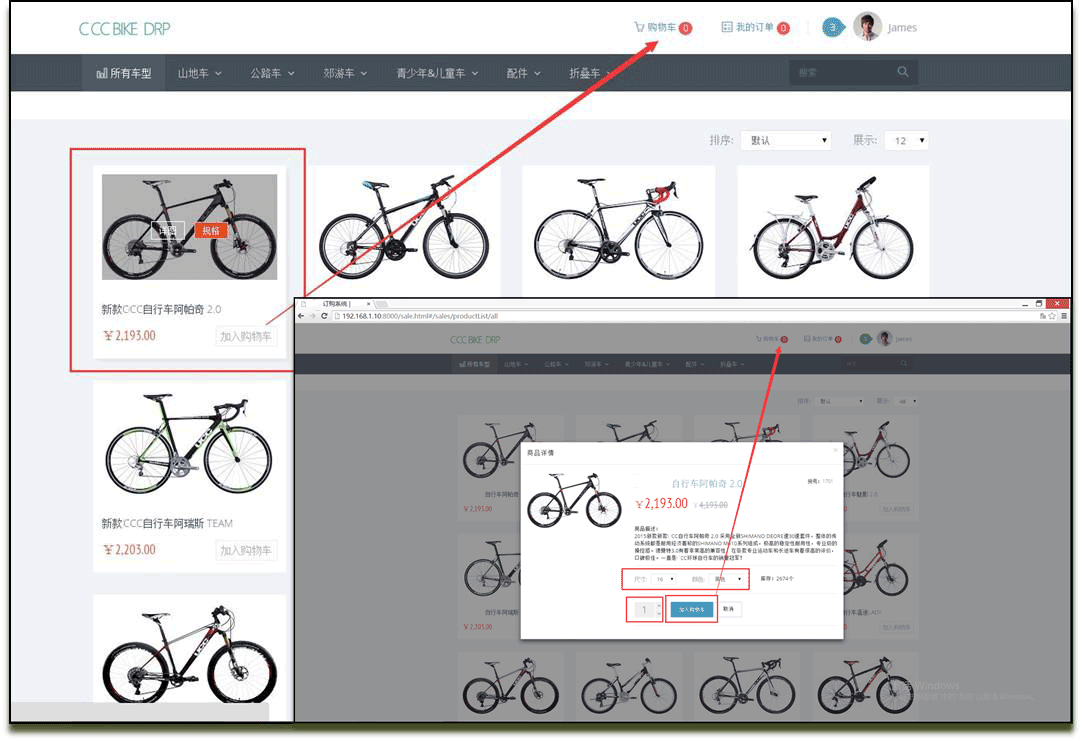Reload the page in the inset browser window
The height and width of the screenshot is (741, 1082).
pyautogui.click(x=324, y=316)
